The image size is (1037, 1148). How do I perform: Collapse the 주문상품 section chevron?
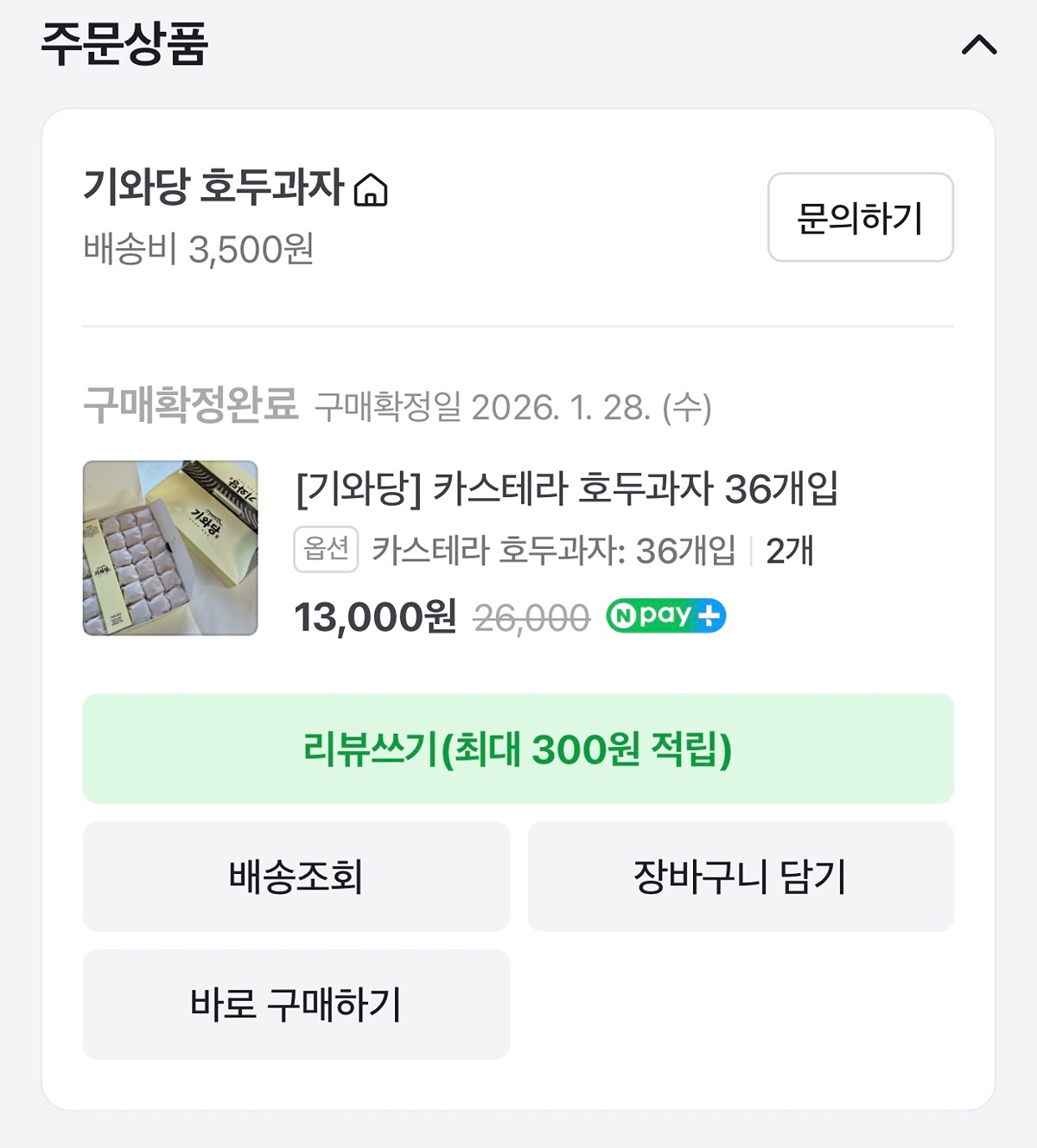(x=979, y=45)
